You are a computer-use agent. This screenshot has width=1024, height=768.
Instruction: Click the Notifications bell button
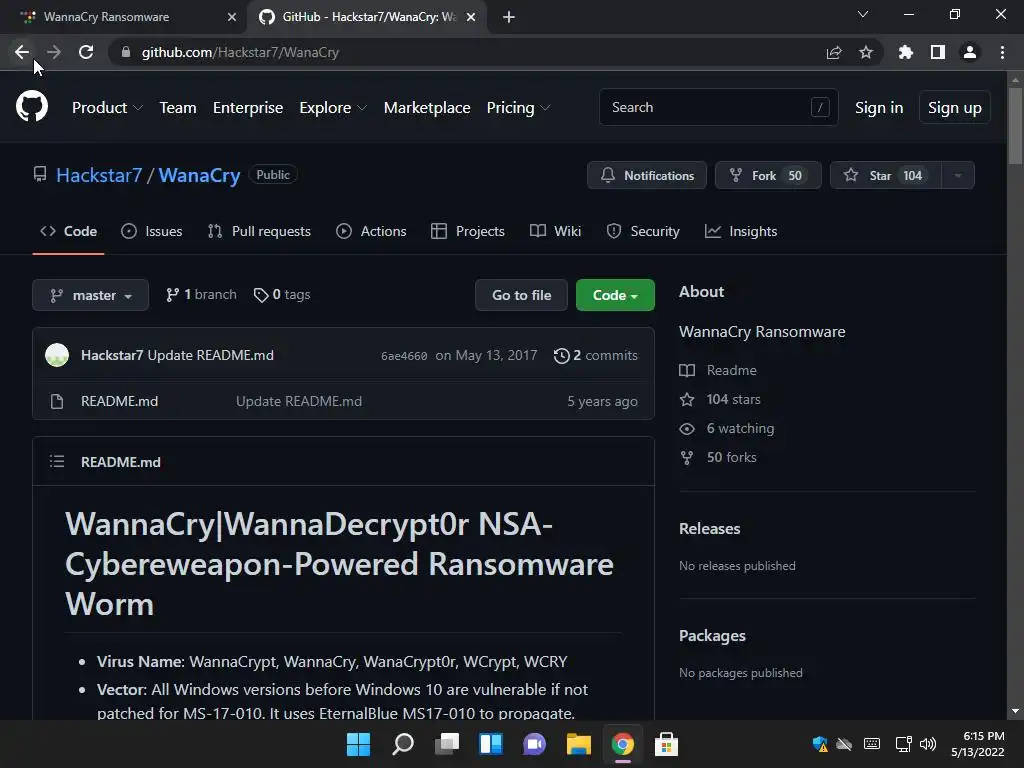[647, 175]
